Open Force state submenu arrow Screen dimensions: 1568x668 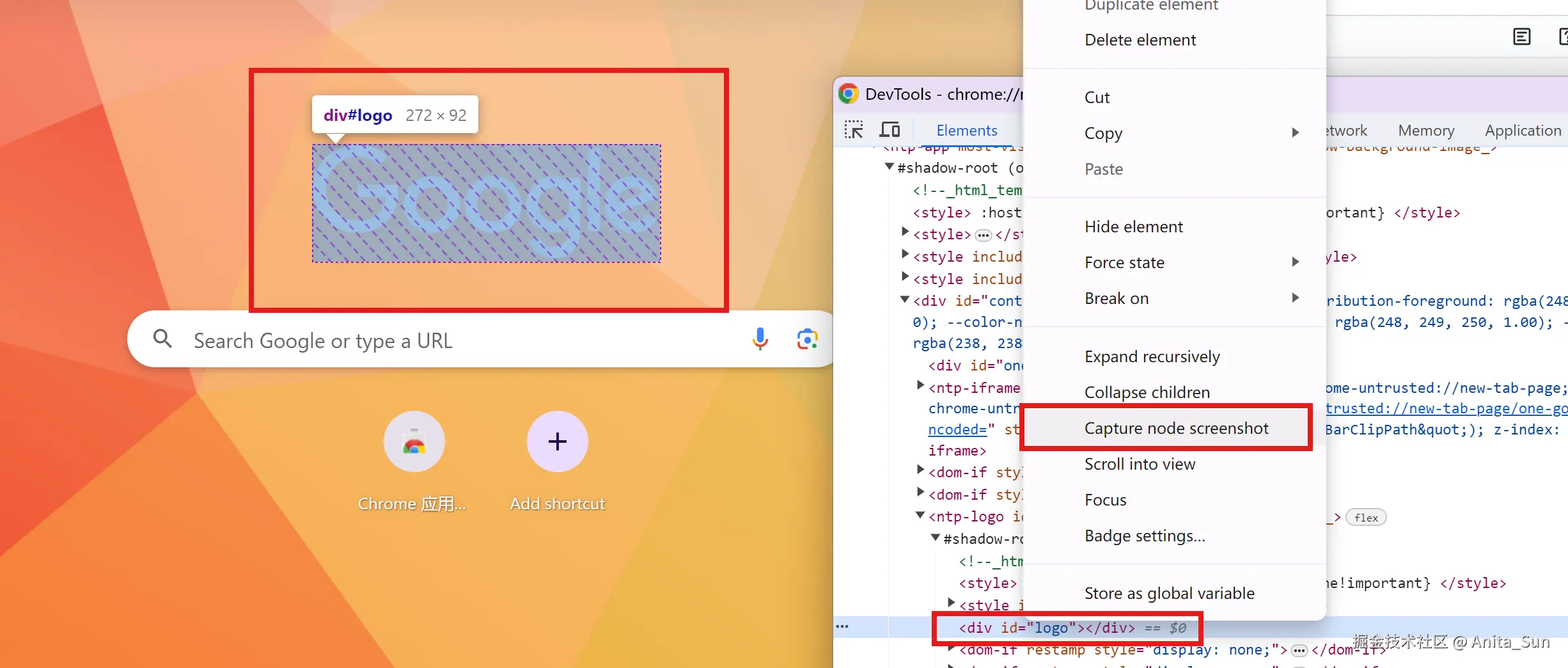click(x=1296, y=262)
